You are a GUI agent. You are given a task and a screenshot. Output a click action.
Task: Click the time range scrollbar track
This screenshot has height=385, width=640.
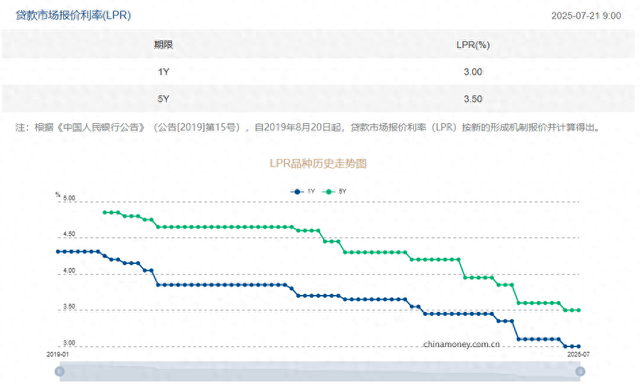pos(320,371)
